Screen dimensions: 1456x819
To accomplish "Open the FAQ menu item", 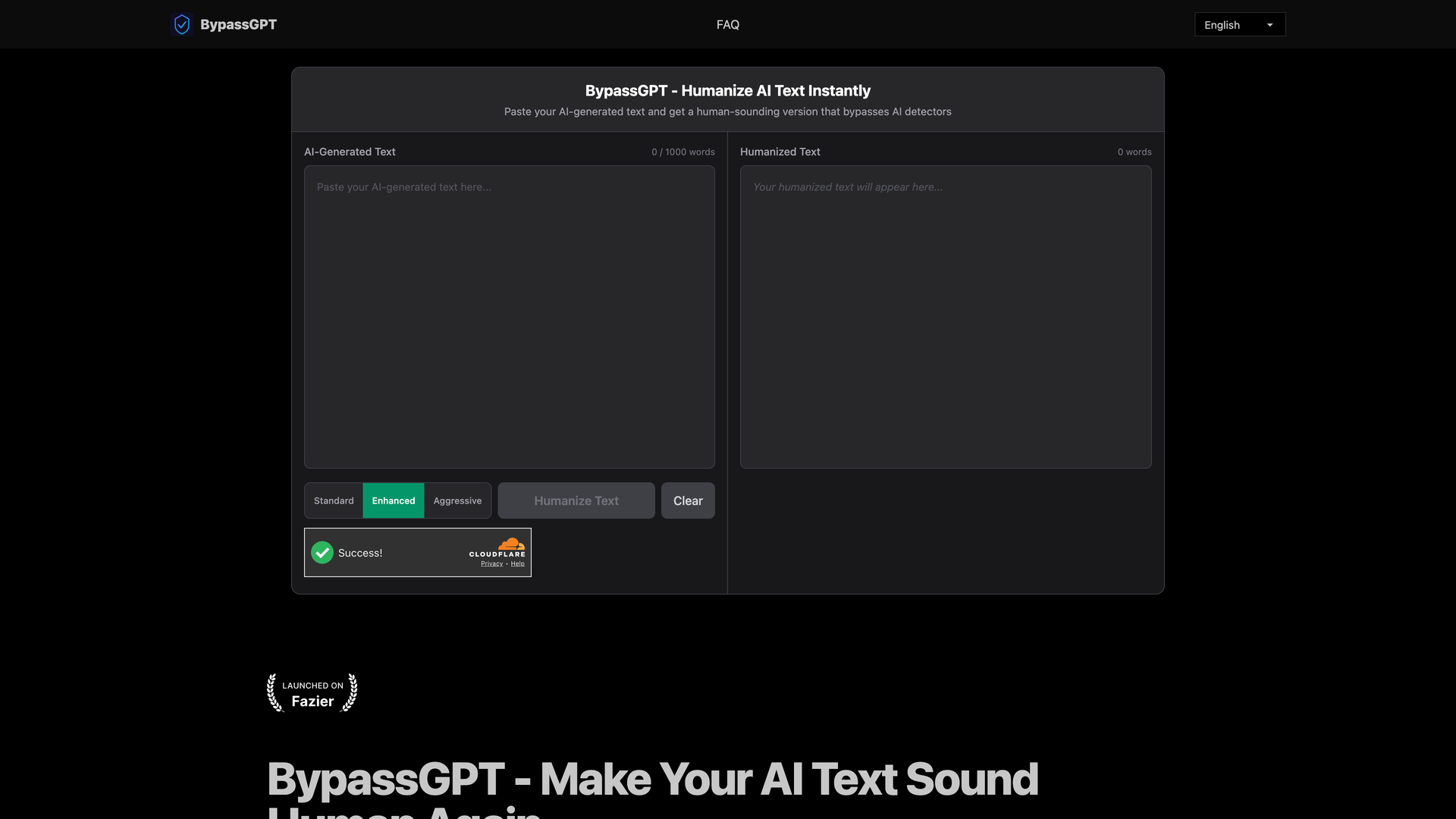I will pos(727,25).
